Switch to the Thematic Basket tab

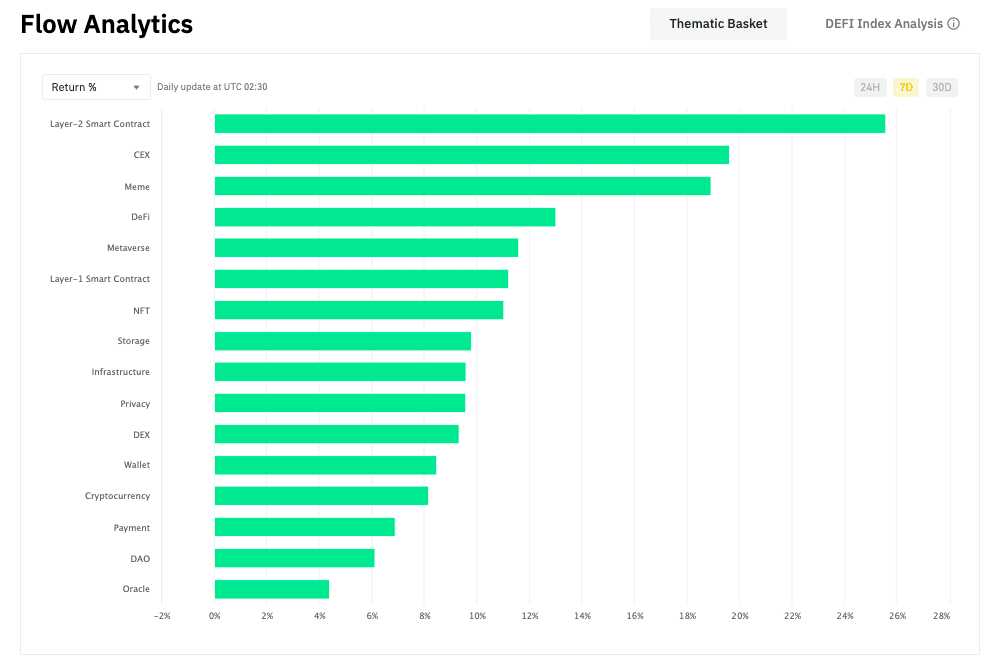coord(718,24)
